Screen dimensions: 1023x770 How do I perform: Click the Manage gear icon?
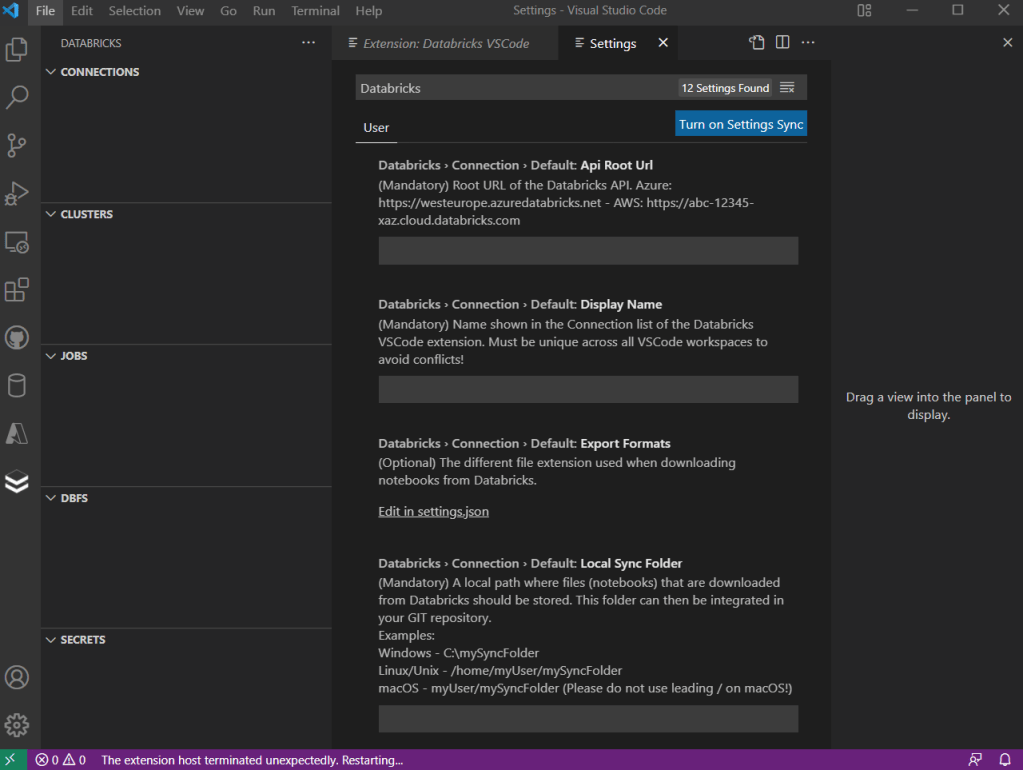(17, 725)
